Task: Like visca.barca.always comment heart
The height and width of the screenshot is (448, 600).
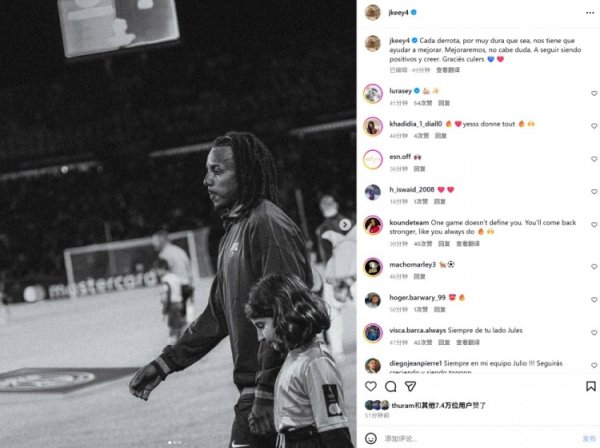Action: 594,333
